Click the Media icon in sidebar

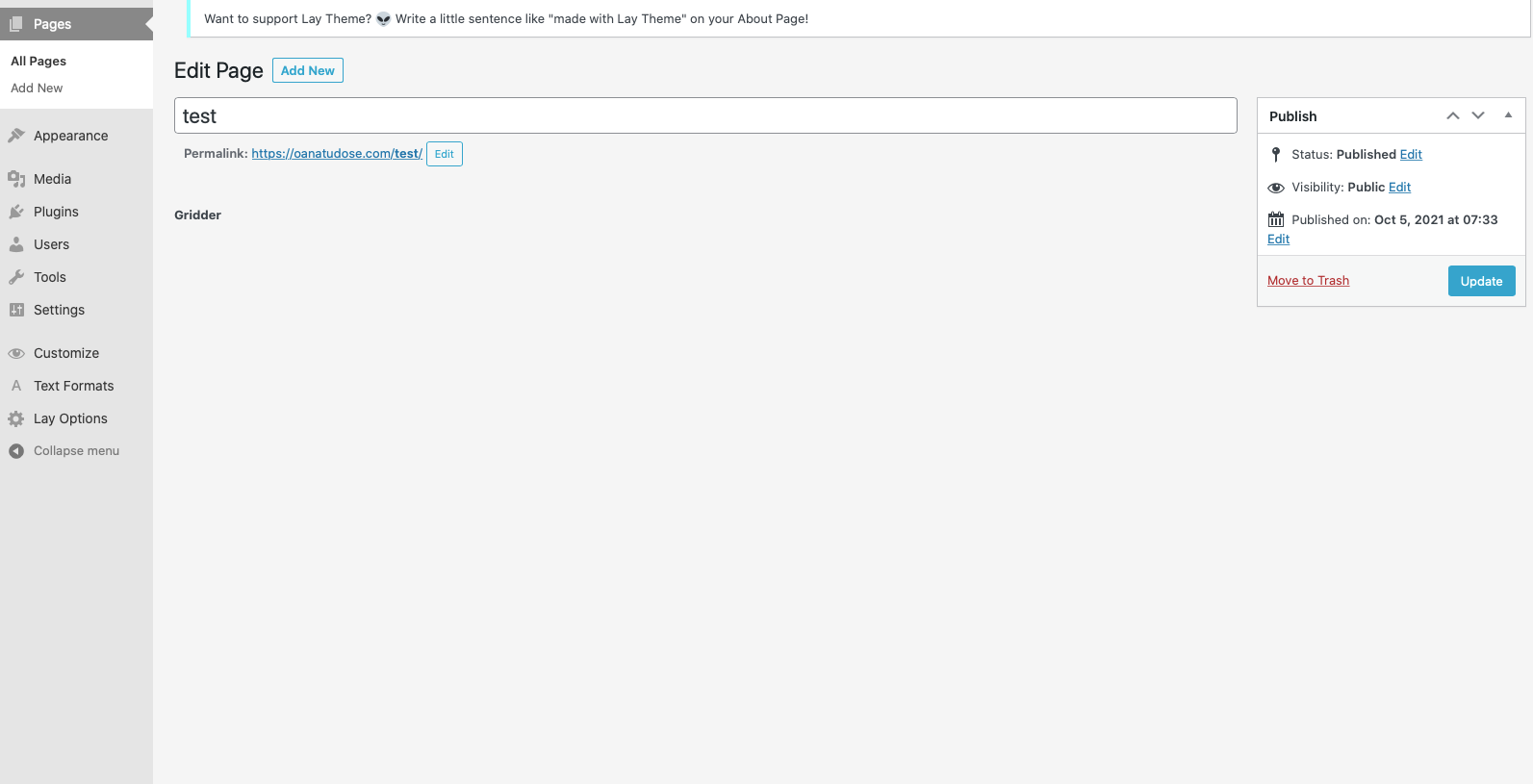click(16, 179)
